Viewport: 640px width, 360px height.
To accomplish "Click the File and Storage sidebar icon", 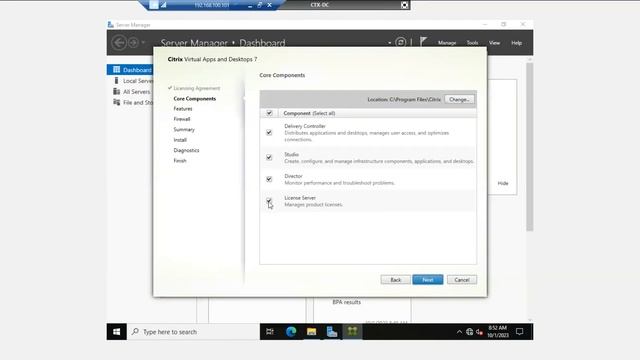I will click(x=116, y=102).
